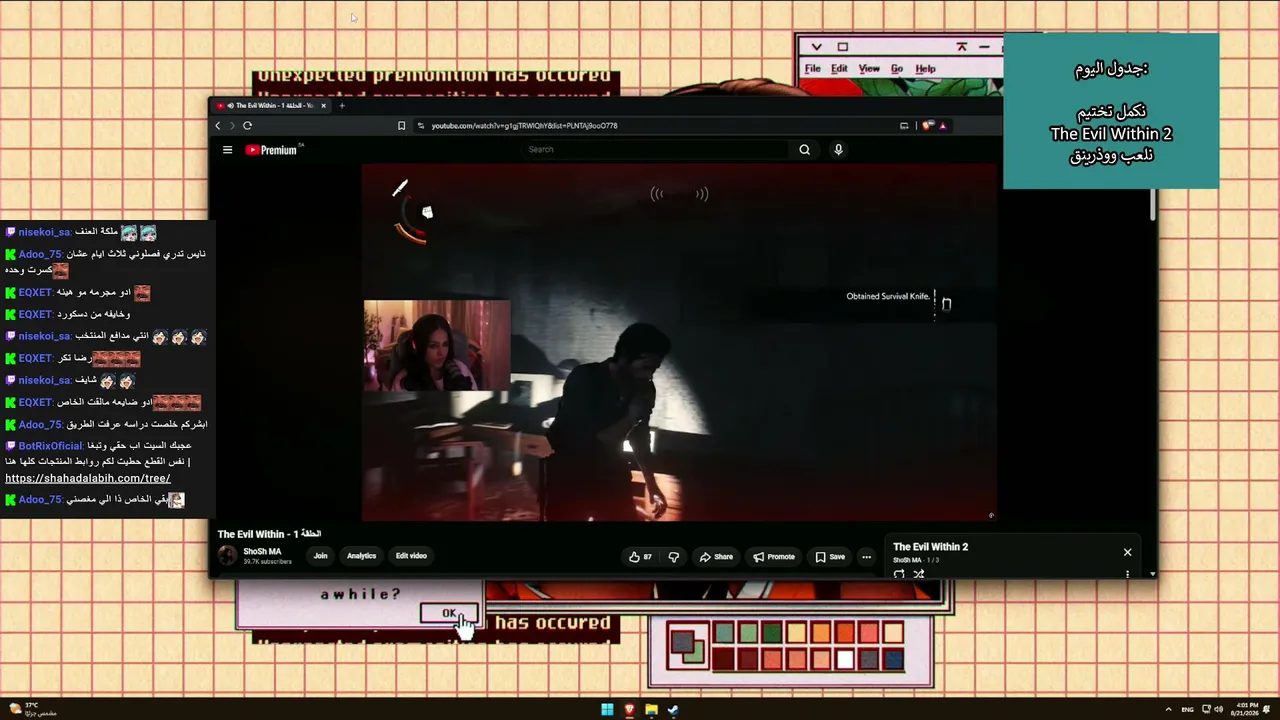Image resolution: width=1280 pixels, height=720 pixels.
Task: Open Brave browser from the taskbar
Action: point(629,710)
